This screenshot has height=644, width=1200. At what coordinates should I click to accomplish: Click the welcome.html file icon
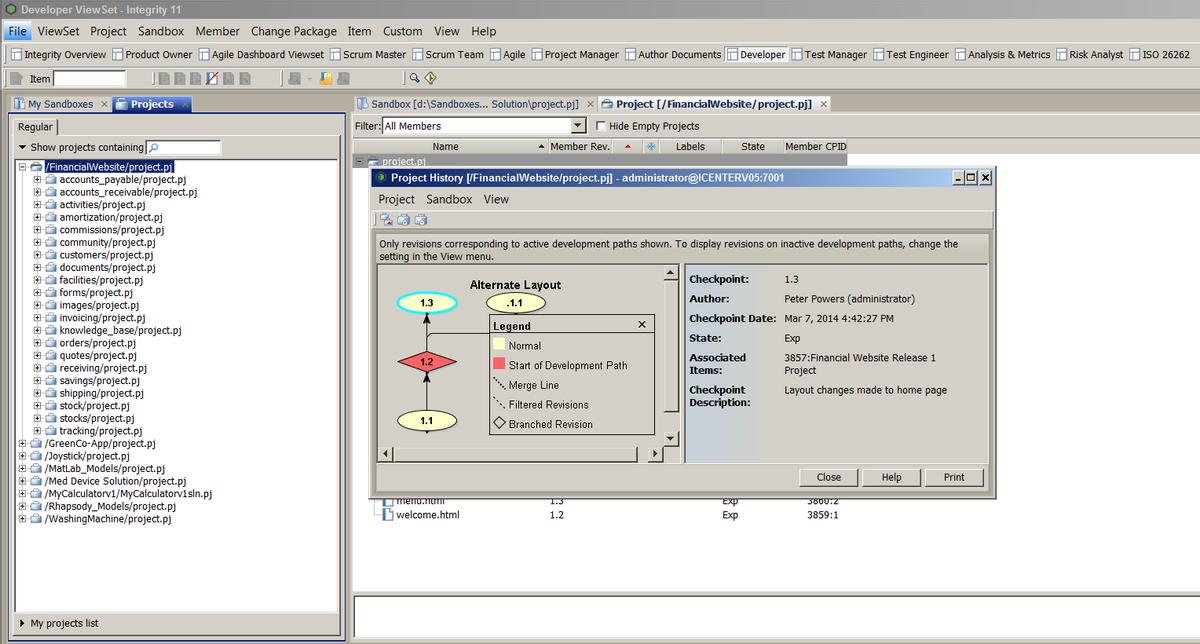click(387, 515)
